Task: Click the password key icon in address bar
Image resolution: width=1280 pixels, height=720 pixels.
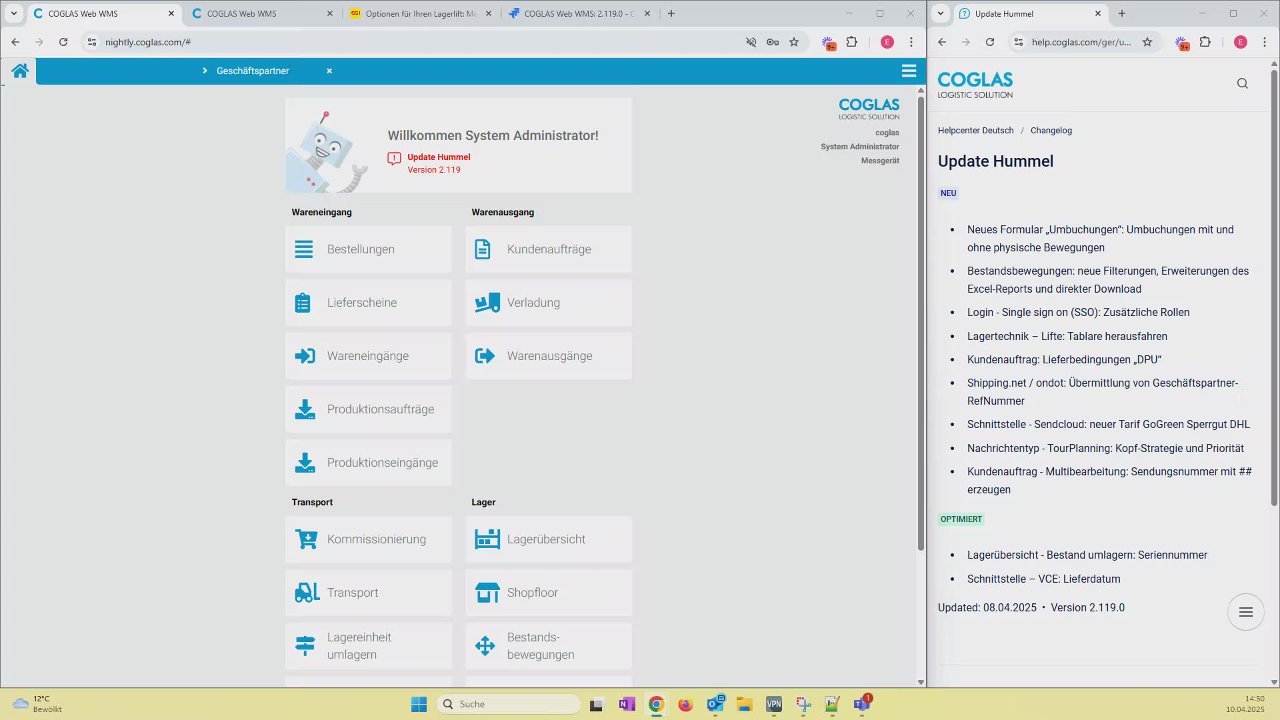Action: click(x=772, y=42)
